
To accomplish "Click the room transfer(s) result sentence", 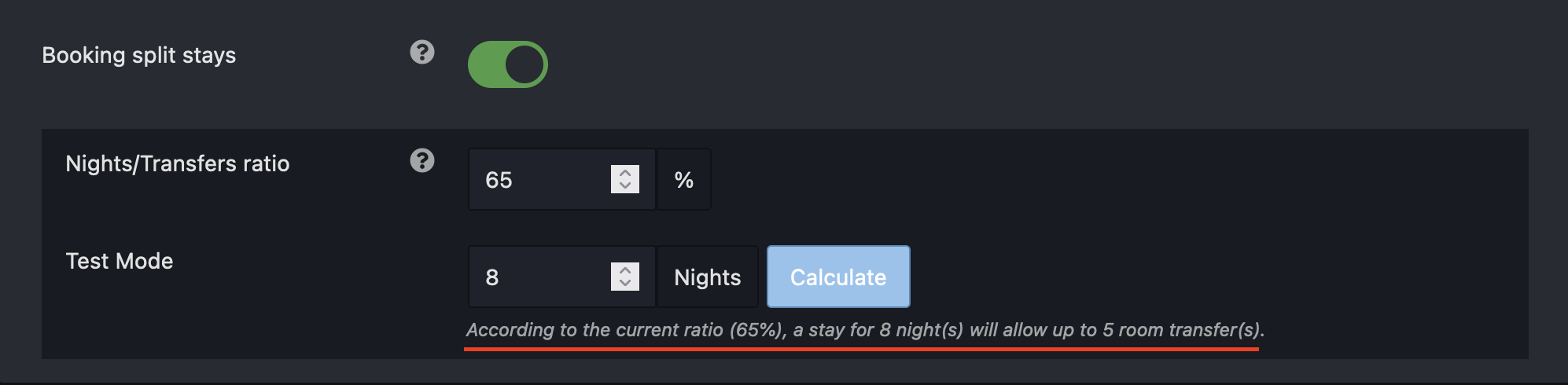I will point(865,330).
